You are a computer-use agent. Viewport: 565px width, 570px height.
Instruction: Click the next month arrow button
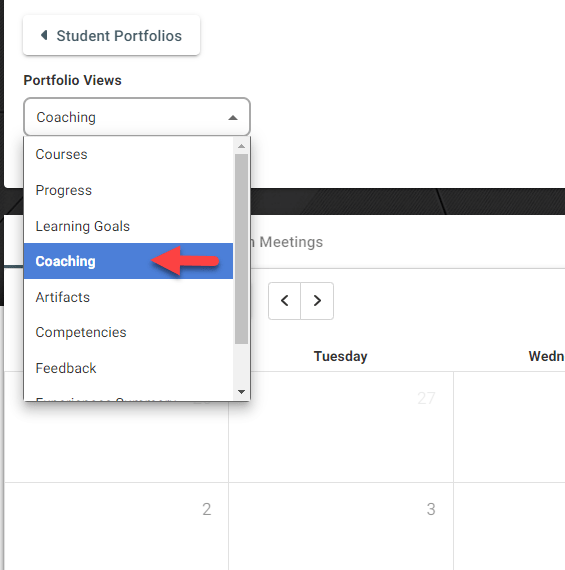point(317,301)
